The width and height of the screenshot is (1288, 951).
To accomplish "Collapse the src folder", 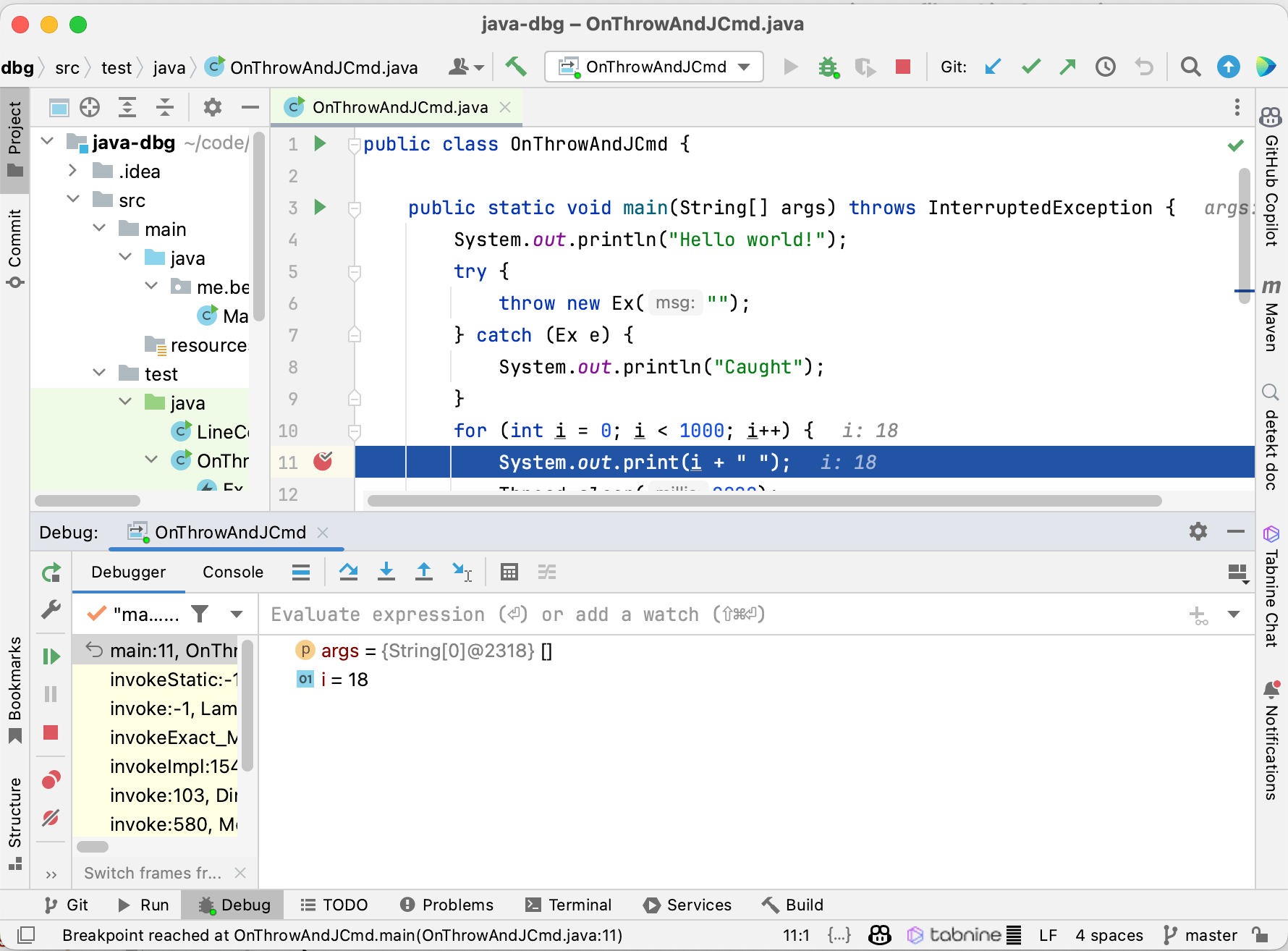I will pos(72,199).
